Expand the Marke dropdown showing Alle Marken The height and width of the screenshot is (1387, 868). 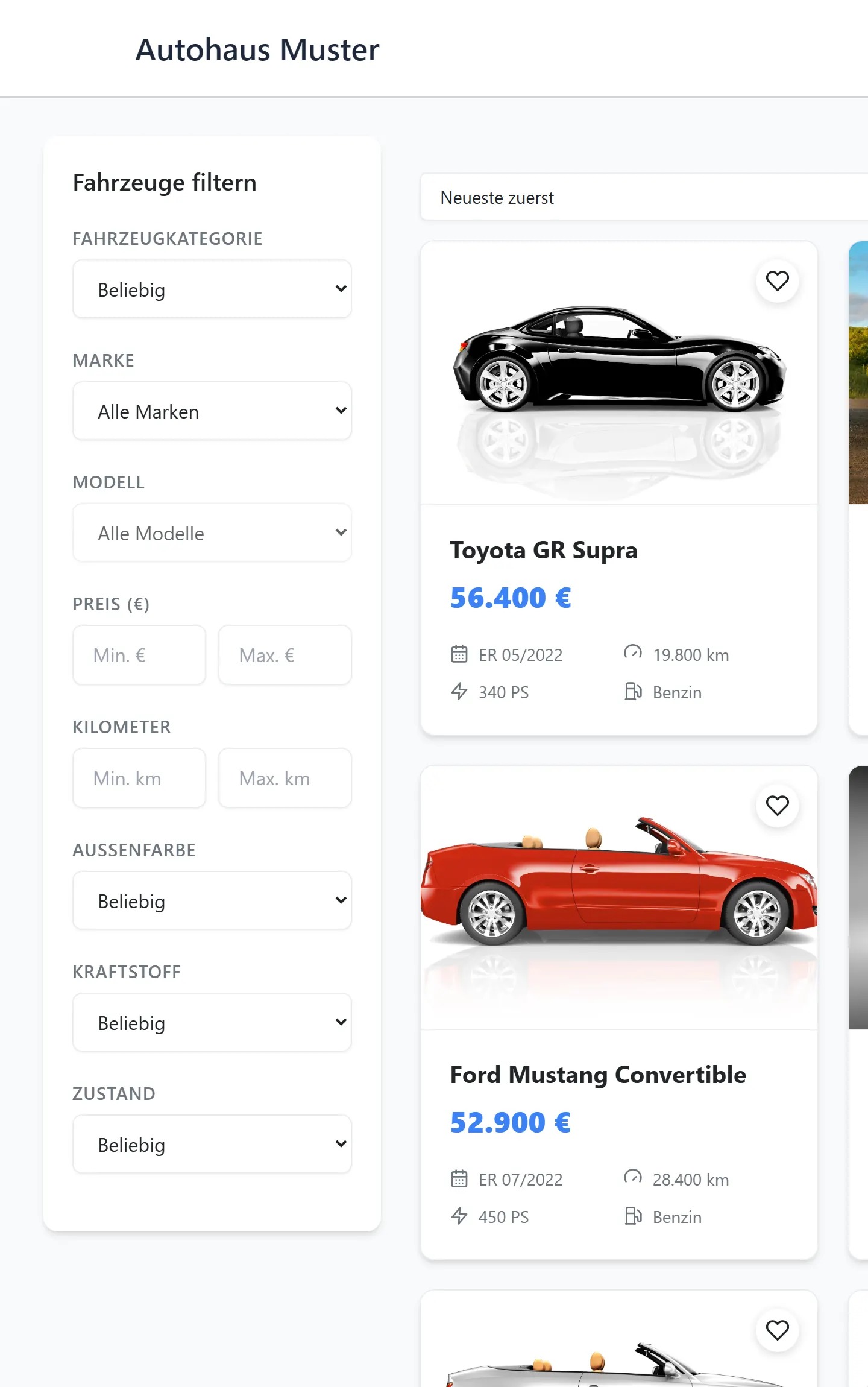(212, 411)
